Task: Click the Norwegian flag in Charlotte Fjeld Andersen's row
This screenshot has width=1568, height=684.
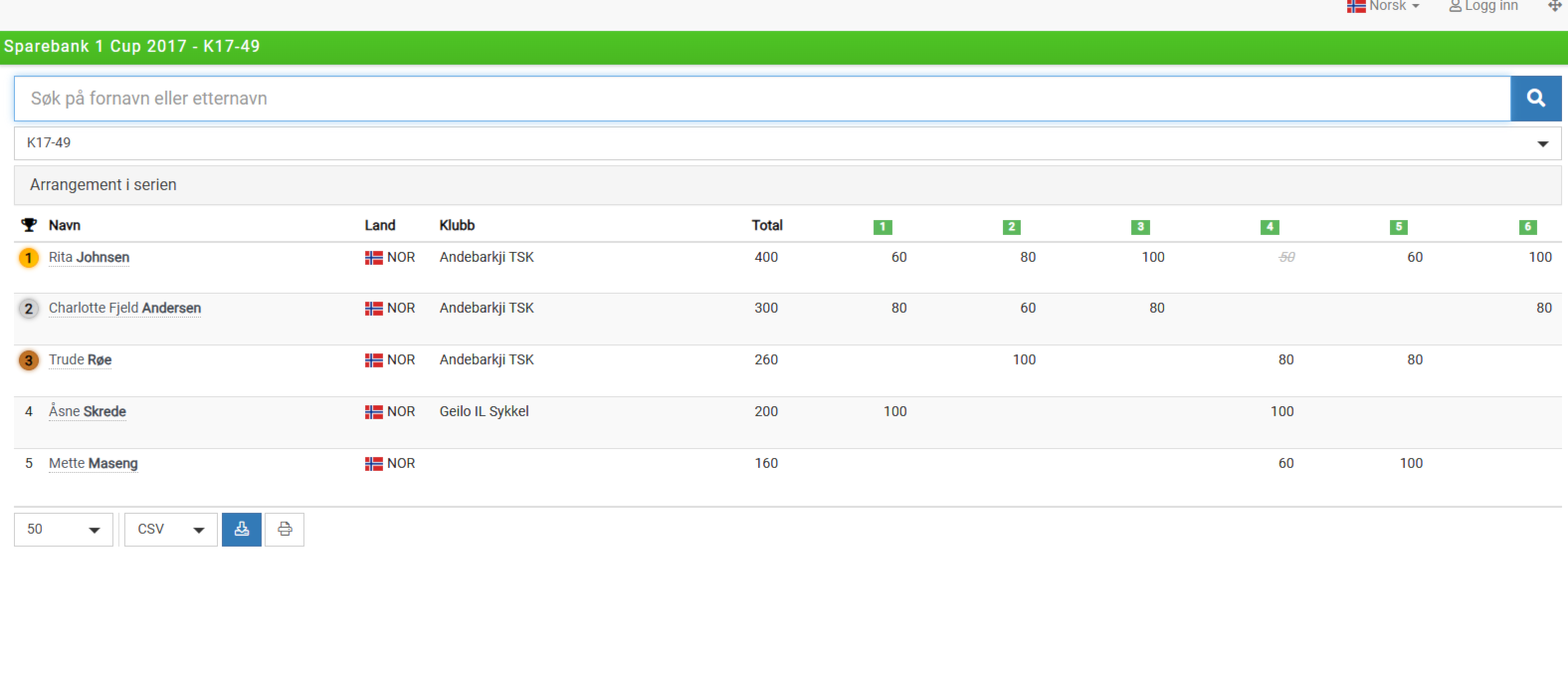Action: pos(374,309)
